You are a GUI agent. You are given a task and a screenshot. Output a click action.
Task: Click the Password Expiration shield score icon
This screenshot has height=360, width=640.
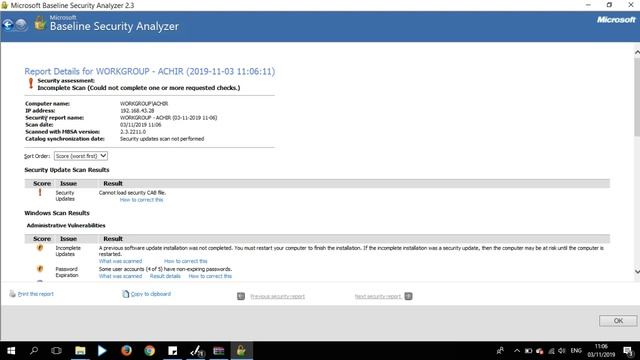point(40,269)
